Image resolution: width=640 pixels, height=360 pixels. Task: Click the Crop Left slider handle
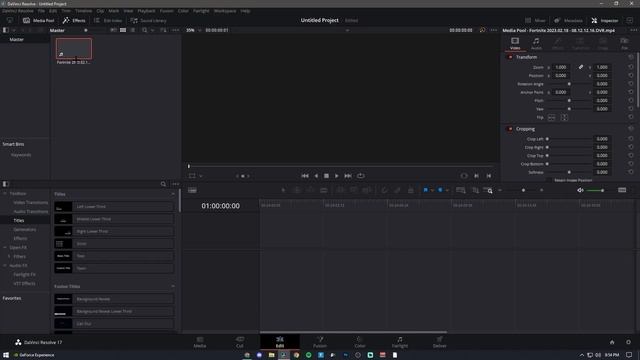point(547,139)
